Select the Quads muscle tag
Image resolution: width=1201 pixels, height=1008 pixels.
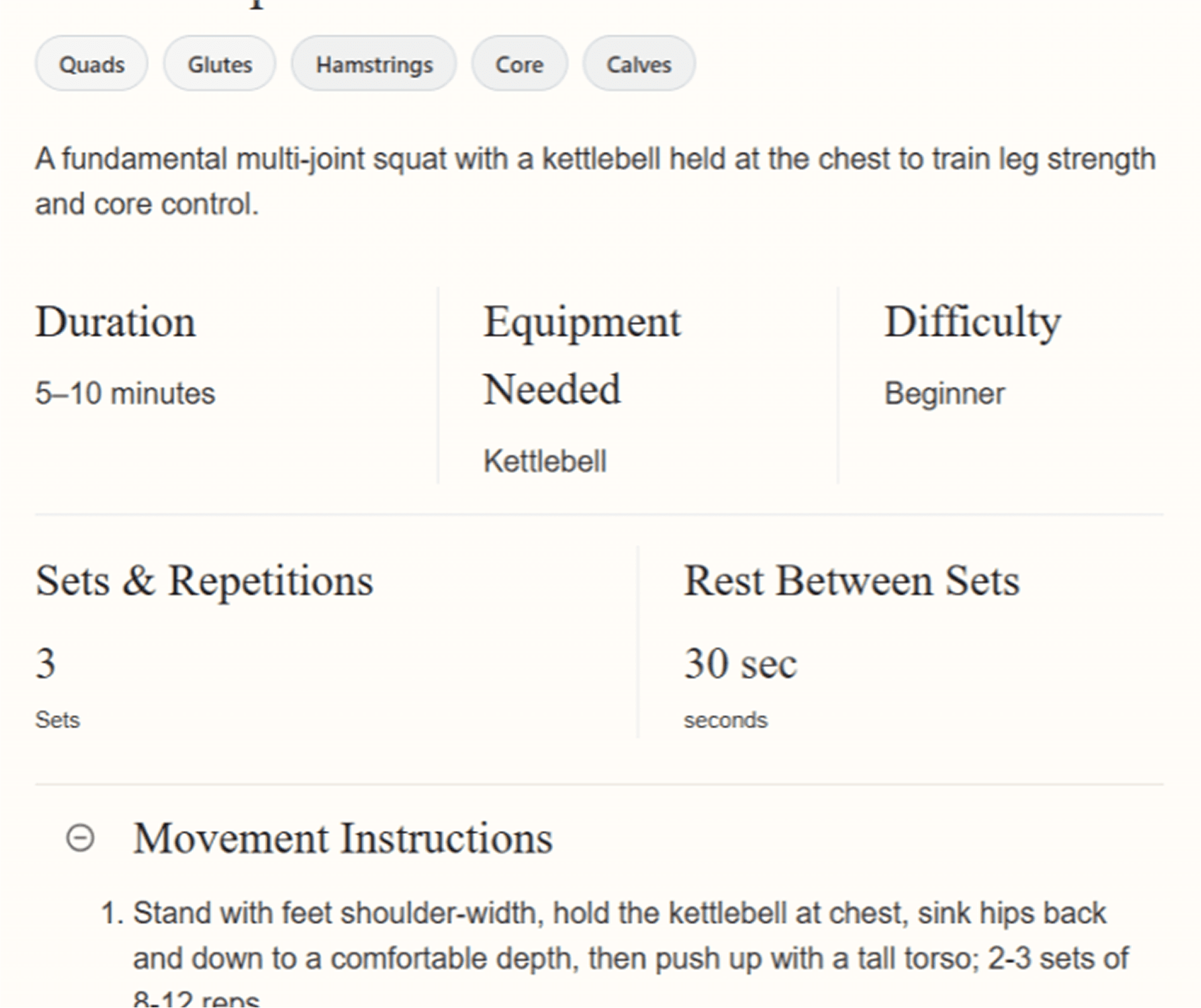click(x=91, y=64)
